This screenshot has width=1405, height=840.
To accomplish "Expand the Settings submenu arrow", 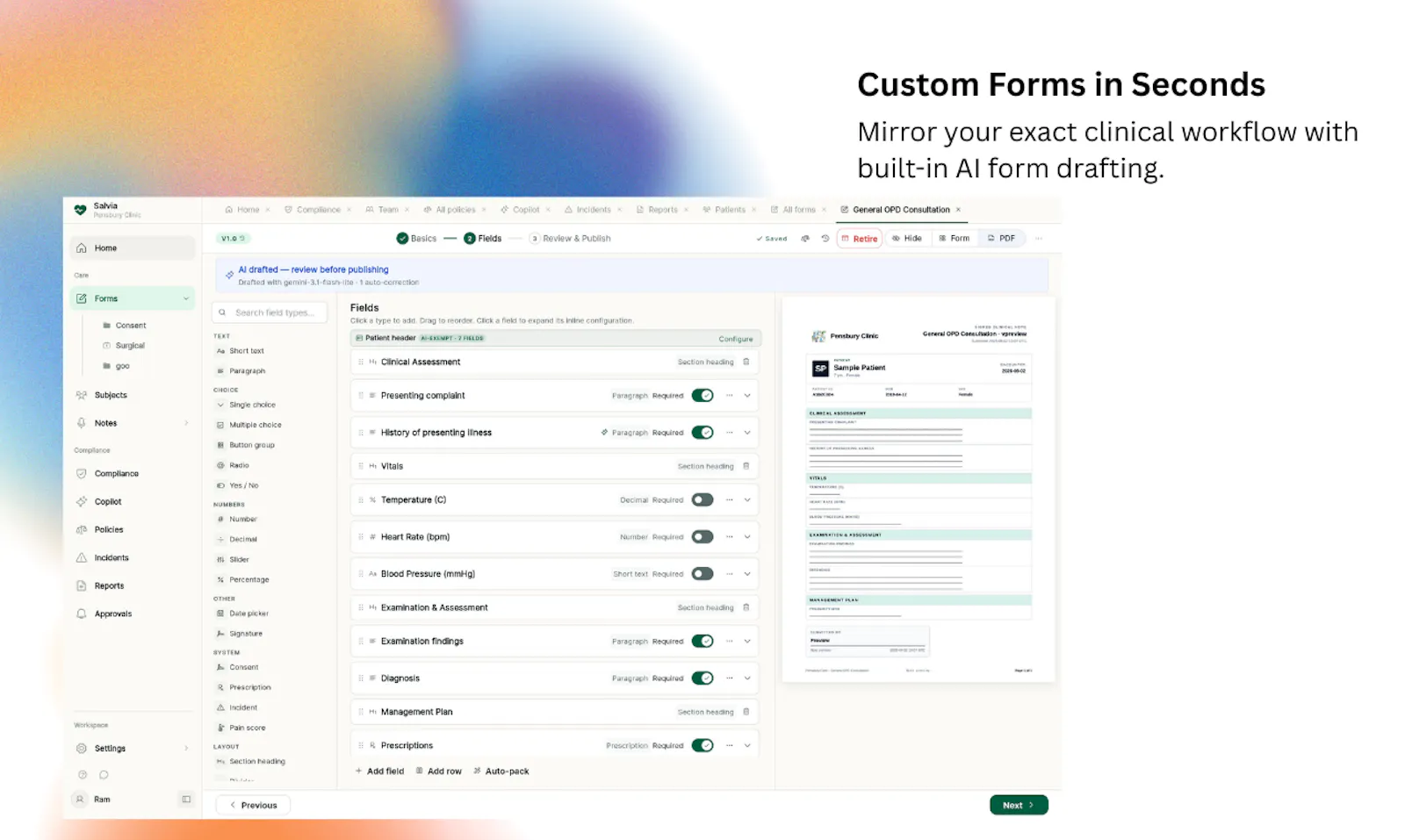I will [186, 749].
